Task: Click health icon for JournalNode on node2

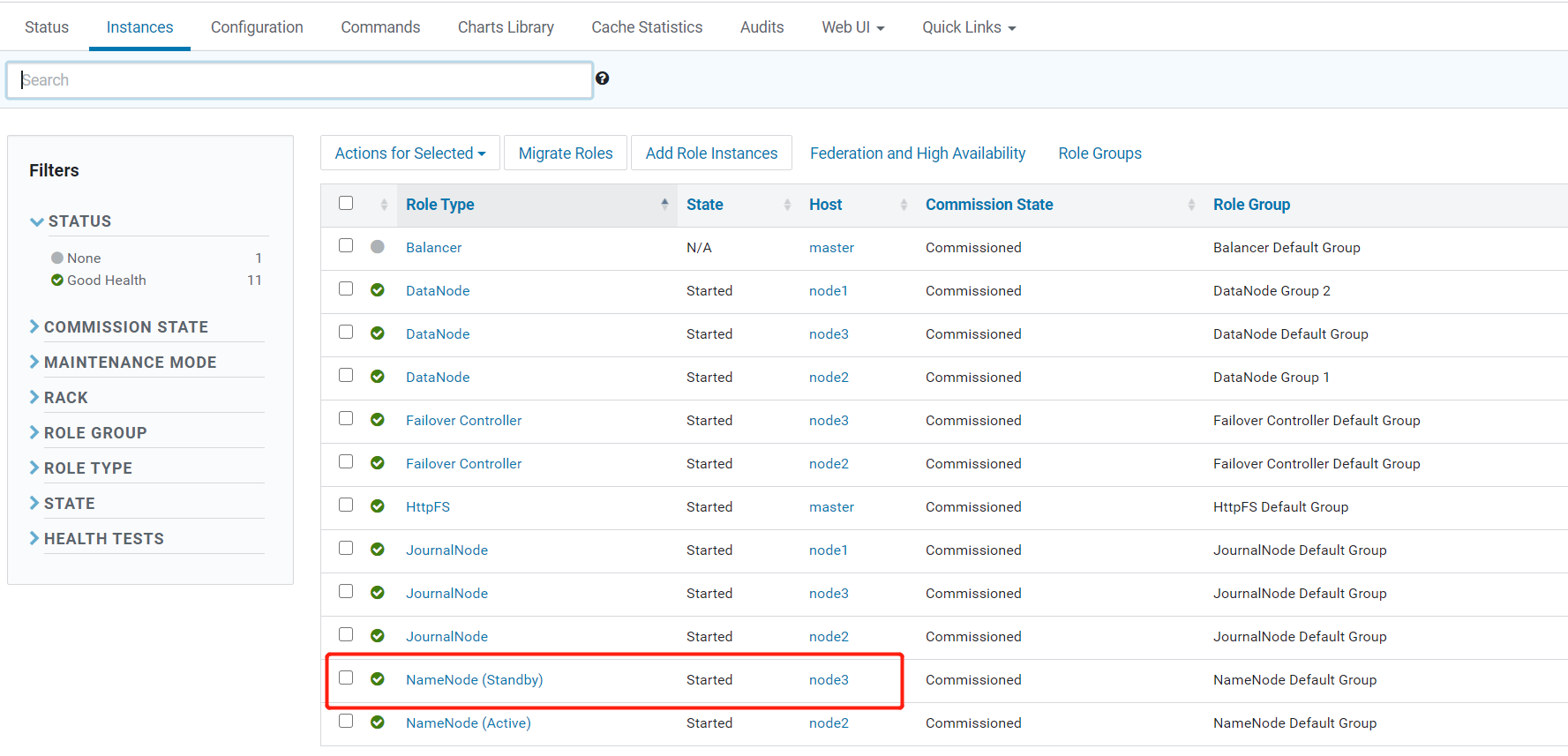Action: click(378, 636)
